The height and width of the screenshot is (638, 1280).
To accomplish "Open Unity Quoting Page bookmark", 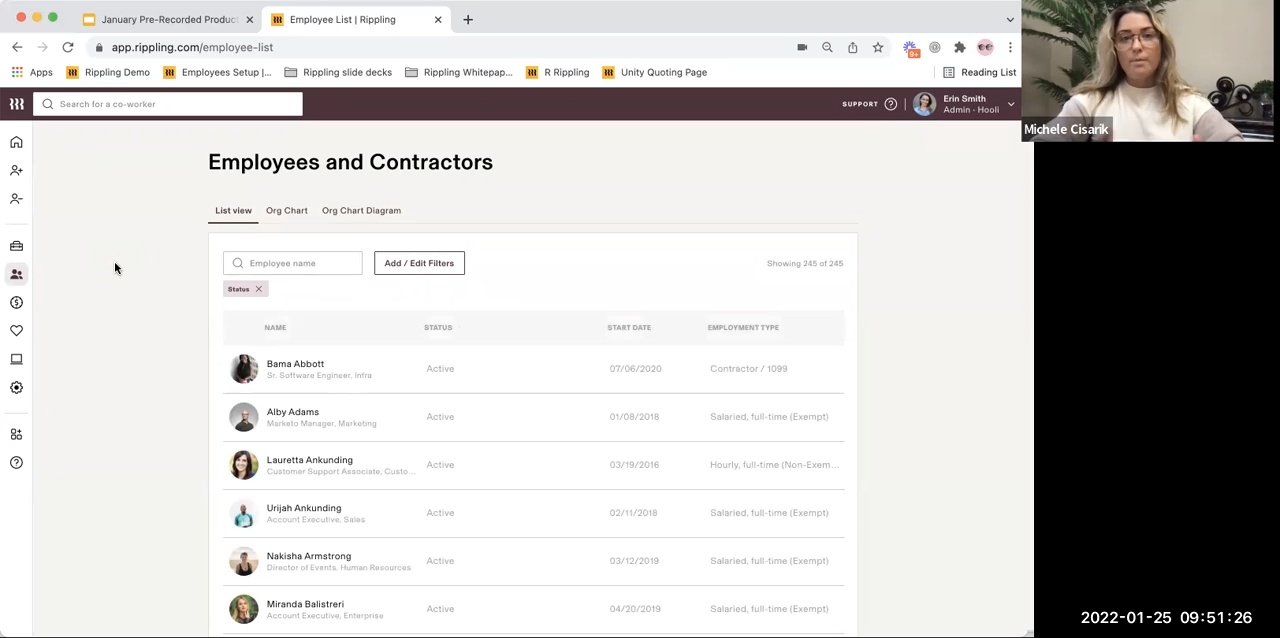I will [x=654, y=72].
